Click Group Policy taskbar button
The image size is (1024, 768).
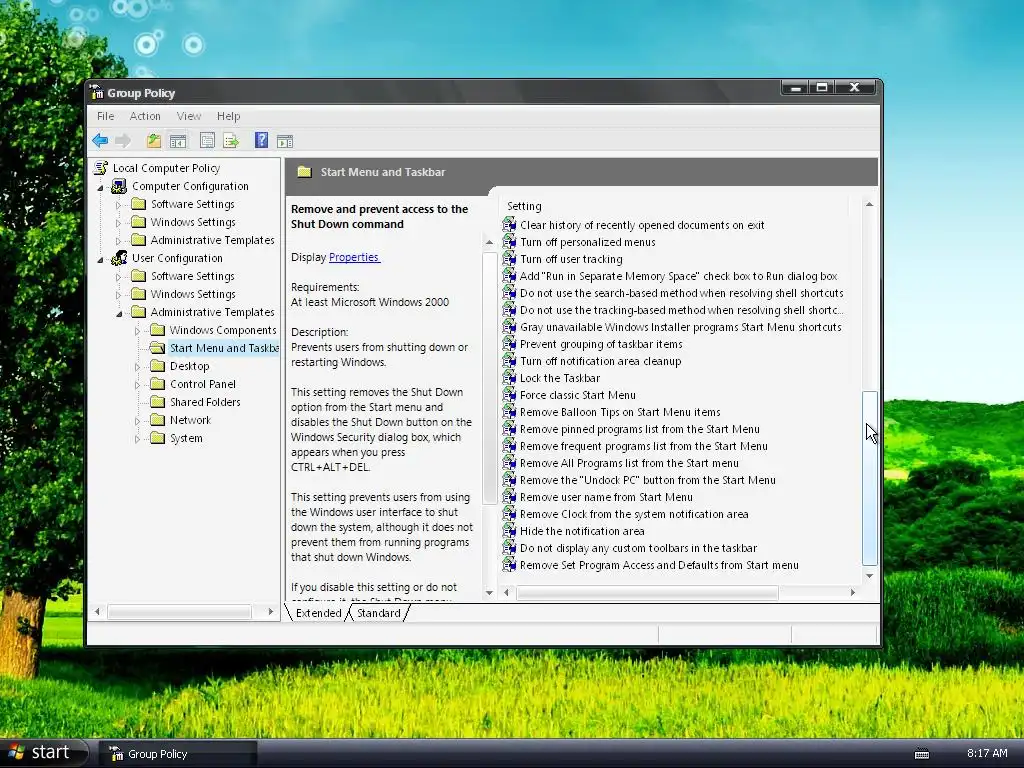[x=178, y=754]
